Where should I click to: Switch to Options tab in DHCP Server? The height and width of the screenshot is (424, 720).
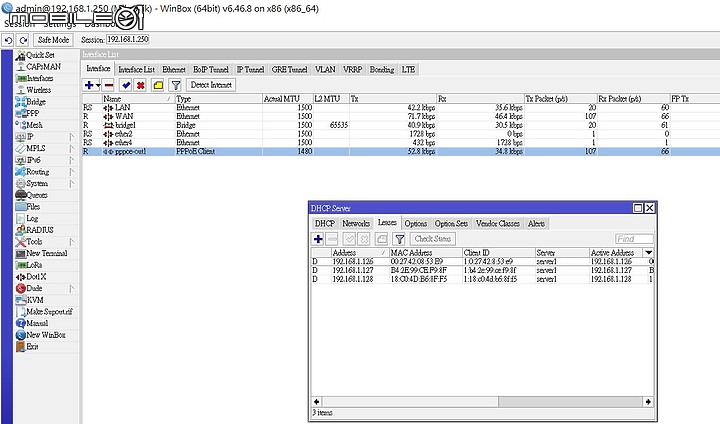[x=416, y=223]
